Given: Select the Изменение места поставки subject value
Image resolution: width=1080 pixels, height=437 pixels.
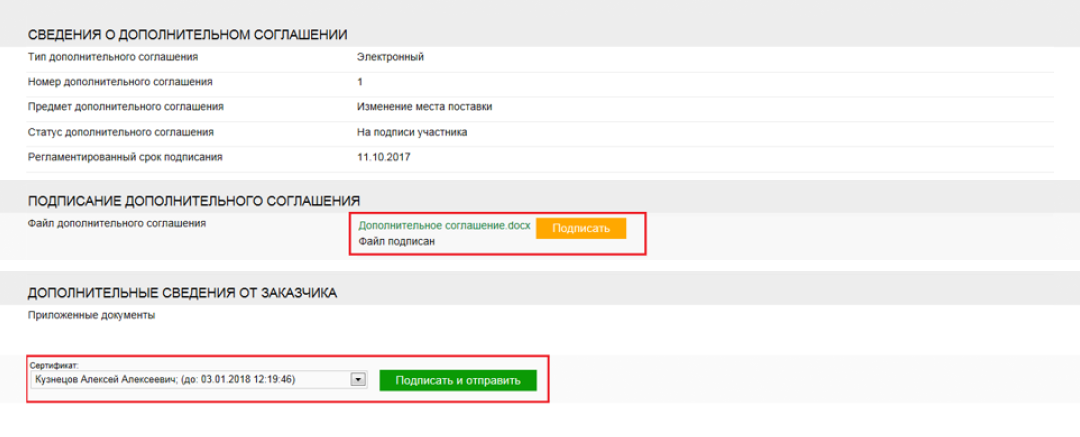Looking at the screenshot, I should (x=424, y=107).
